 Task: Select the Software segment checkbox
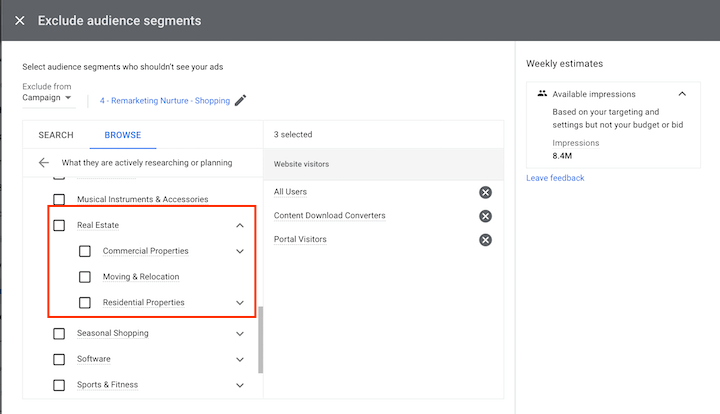59,359
